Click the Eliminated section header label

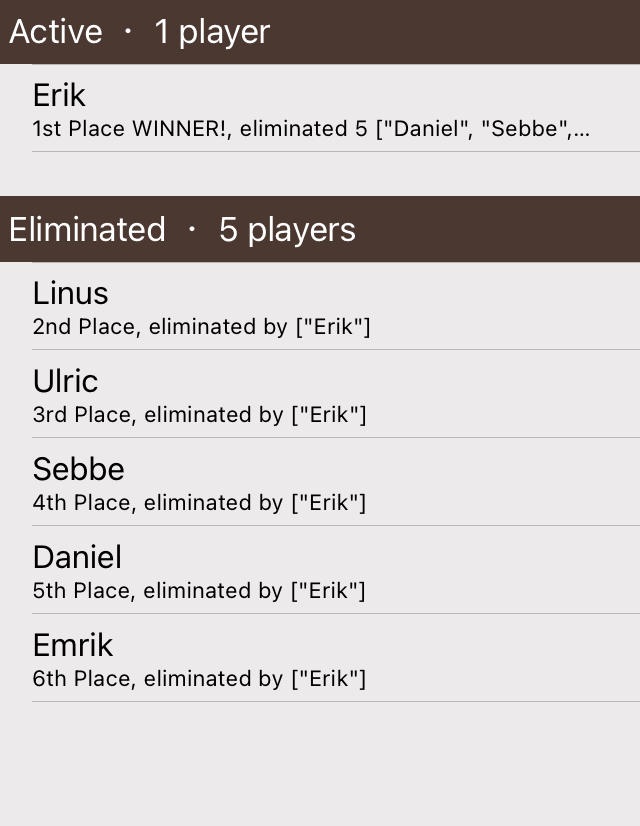tap(87, 230)
